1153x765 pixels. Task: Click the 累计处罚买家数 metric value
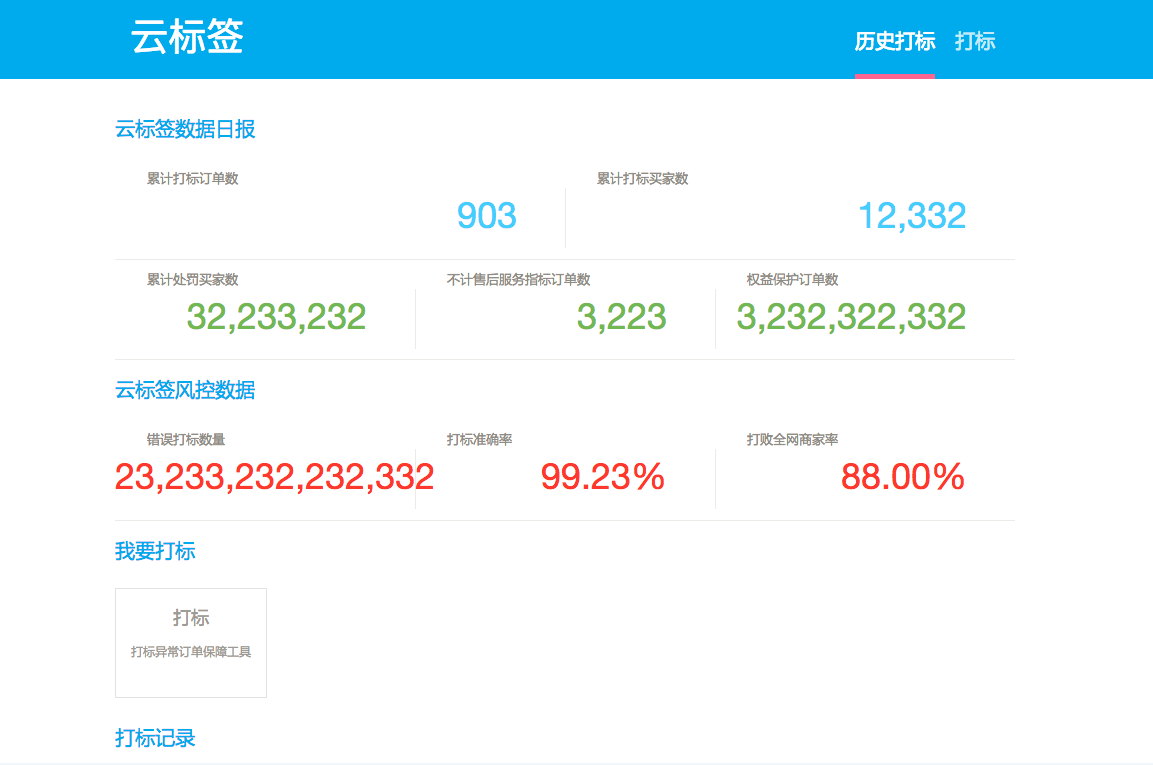[x=277, y=317]
